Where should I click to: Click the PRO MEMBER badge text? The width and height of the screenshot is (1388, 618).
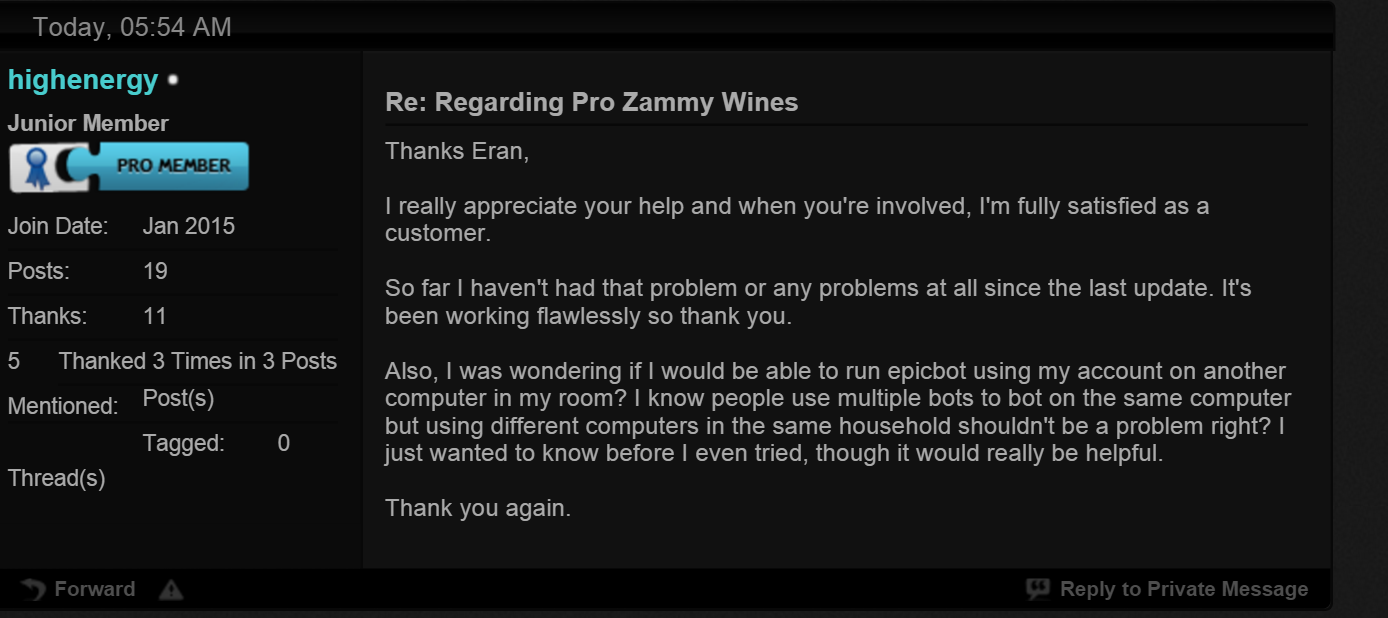point(173,165)
